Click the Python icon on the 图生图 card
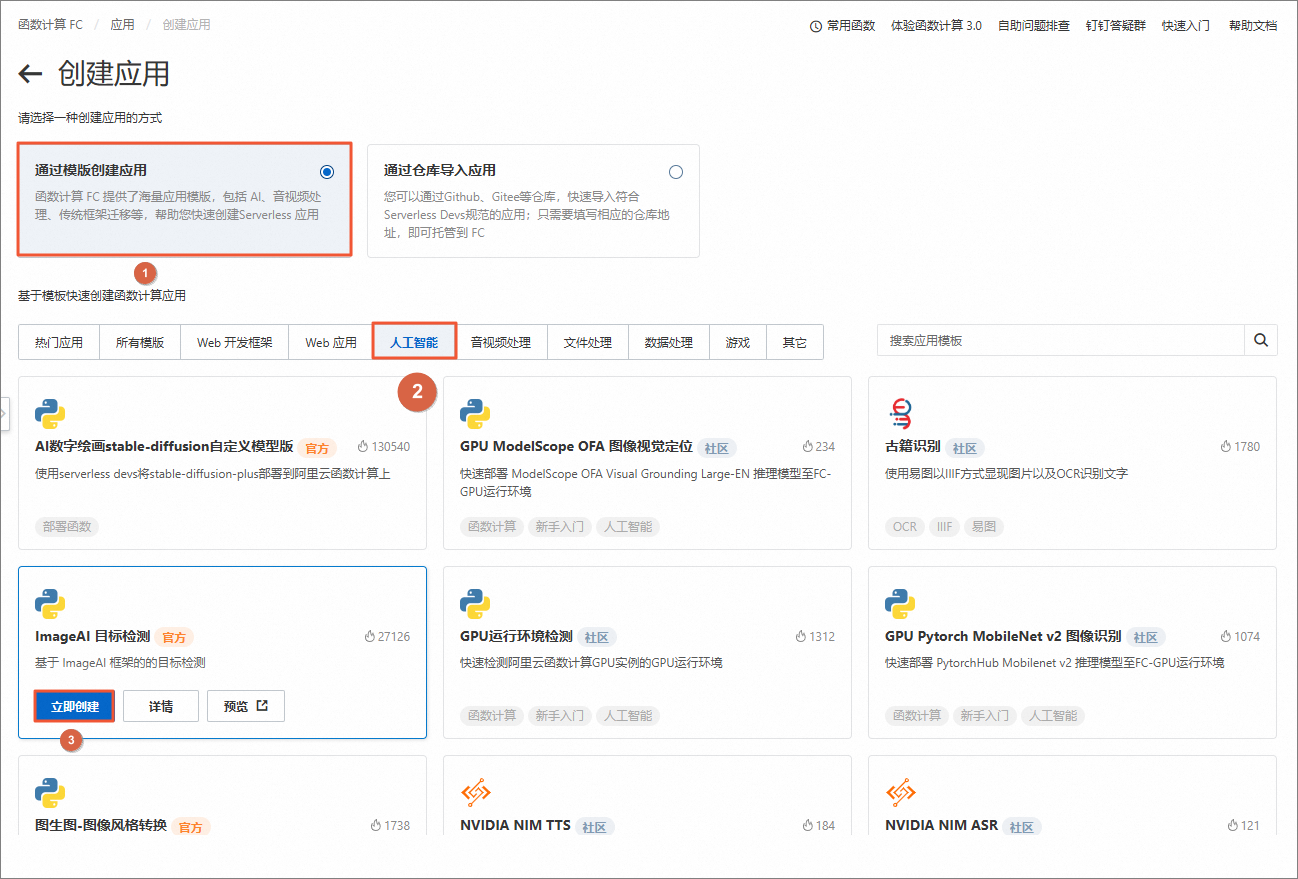Viewport: 1298px width, 879px height. 50,793
